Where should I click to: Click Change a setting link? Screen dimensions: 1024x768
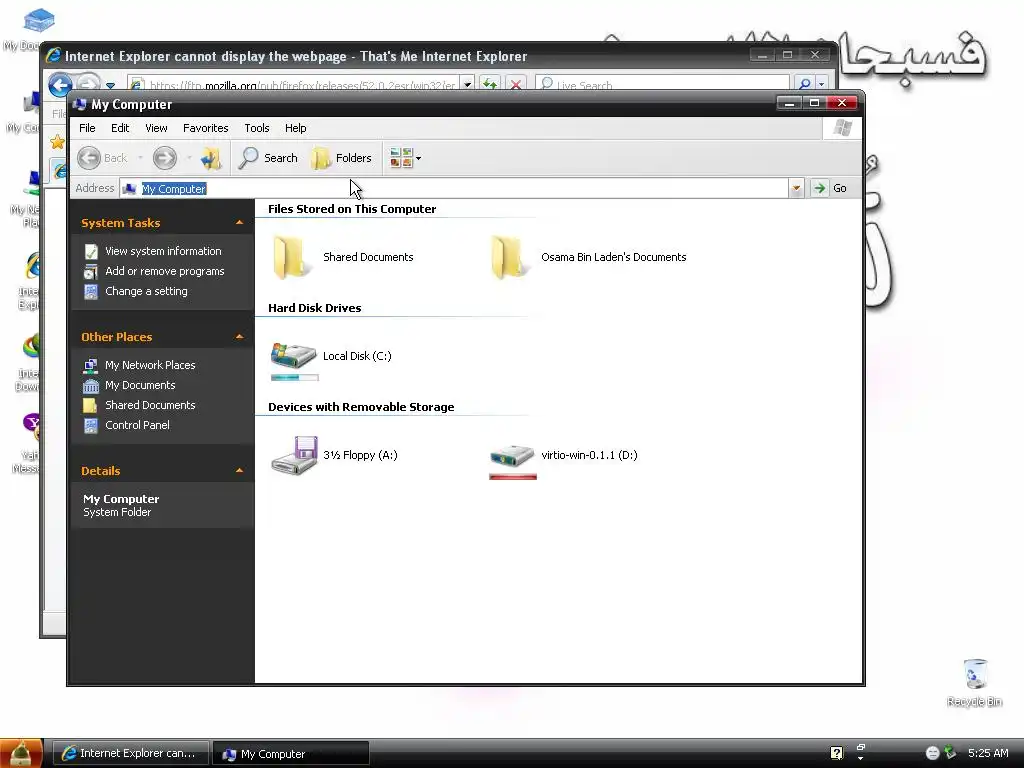click(146, 291)
